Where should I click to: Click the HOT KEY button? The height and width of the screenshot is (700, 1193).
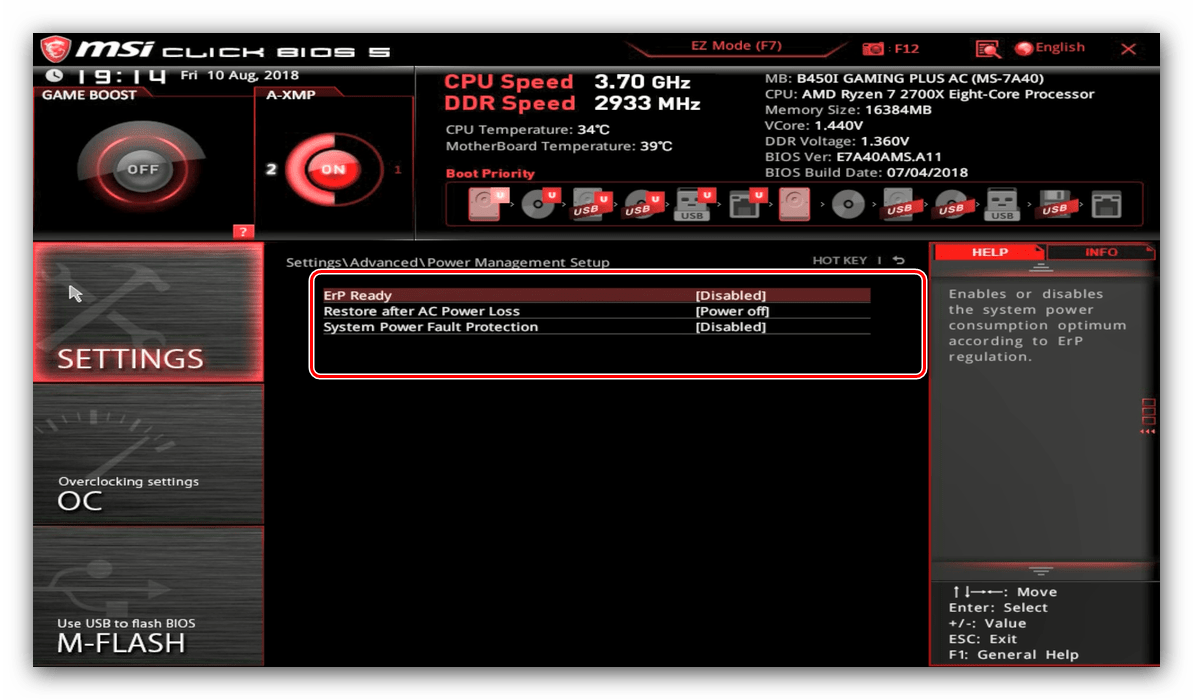[x=839, y=260]
